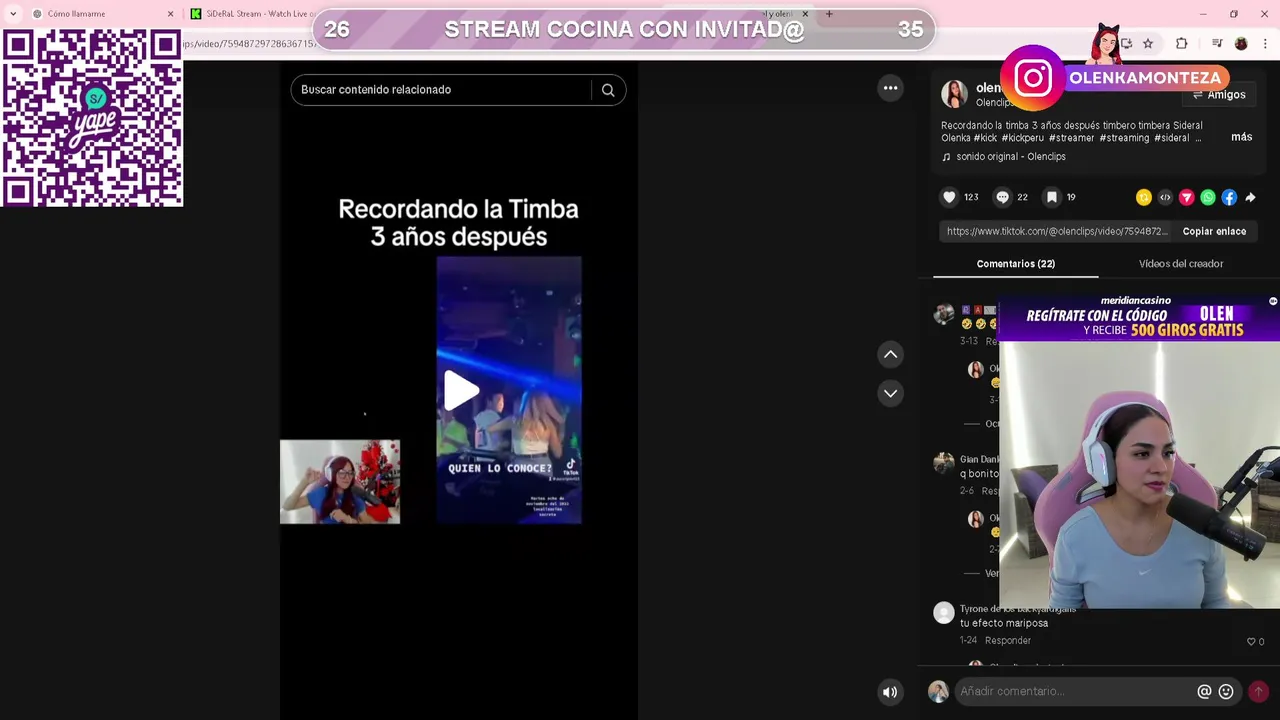Image resolution: width=1280 pixels, height=720 pixels.
Task: Go to next video with down arrow
Action: 890,393
